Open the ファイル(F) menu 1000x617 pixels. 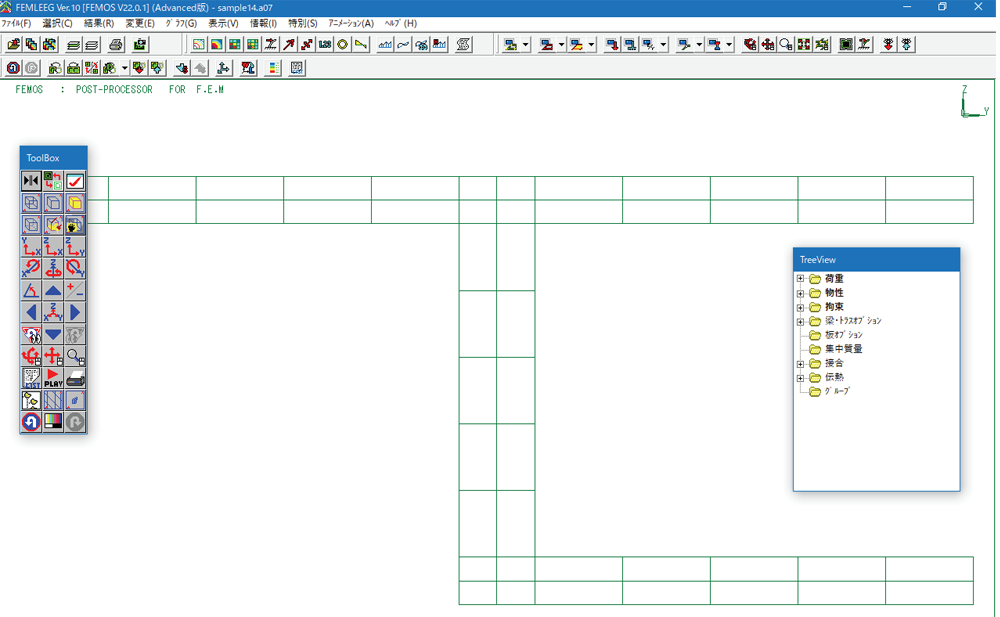click(16, 23)
